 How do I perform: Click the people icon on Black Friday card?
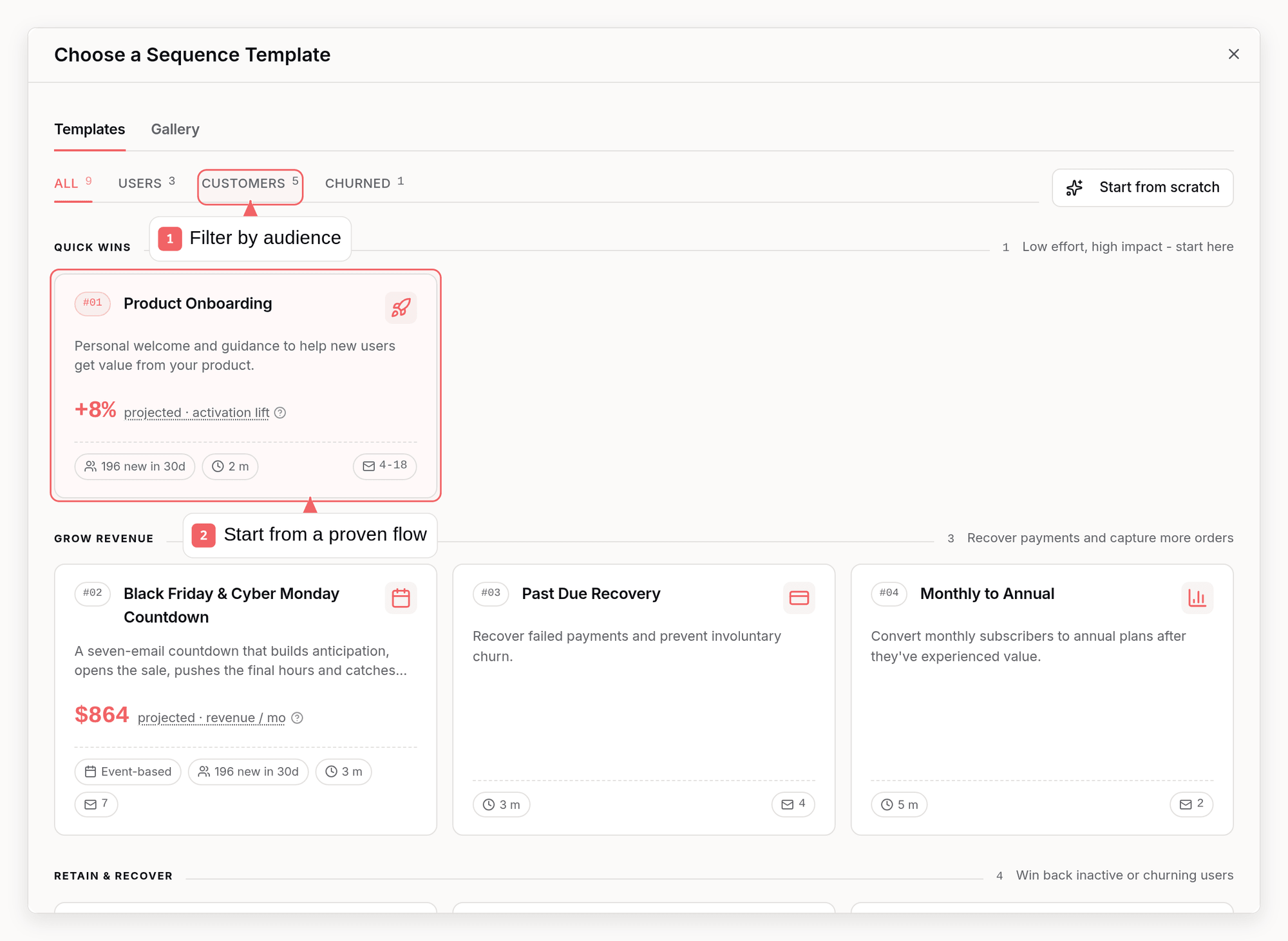[204, 772]
